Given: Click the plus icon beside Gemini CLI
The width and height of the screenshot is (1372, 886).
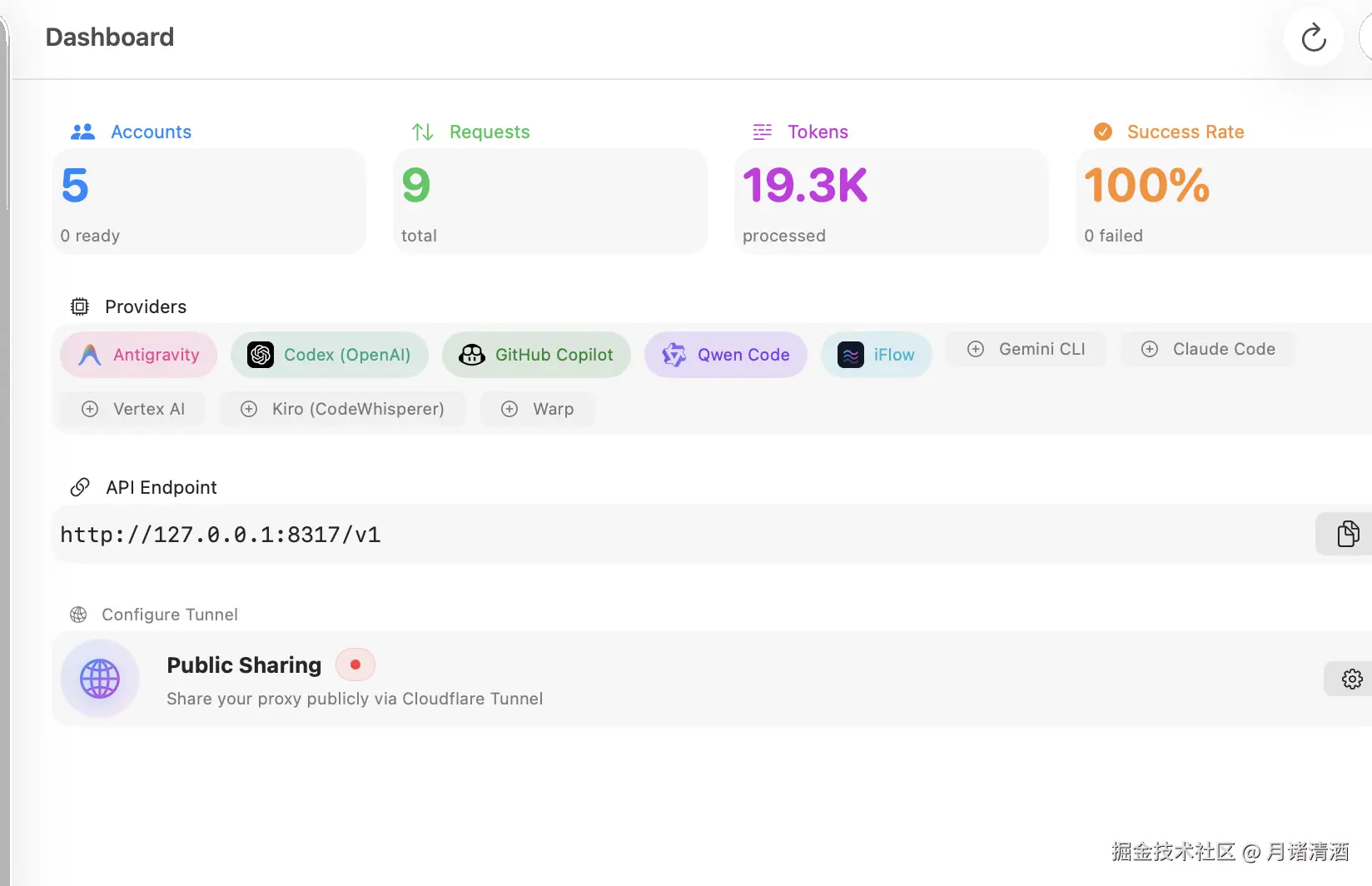Looking at the screenshot, I should point(976,349).
